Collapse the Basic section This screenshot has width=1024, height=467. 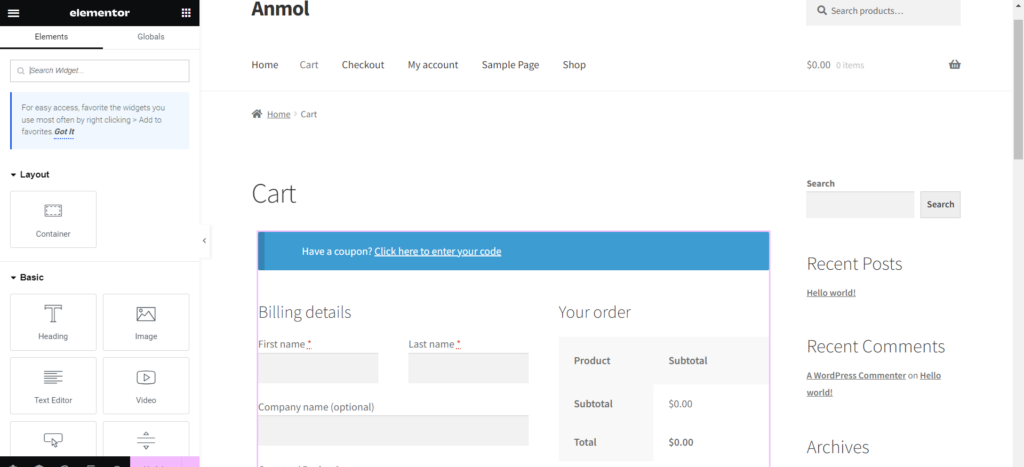[27, 278]
